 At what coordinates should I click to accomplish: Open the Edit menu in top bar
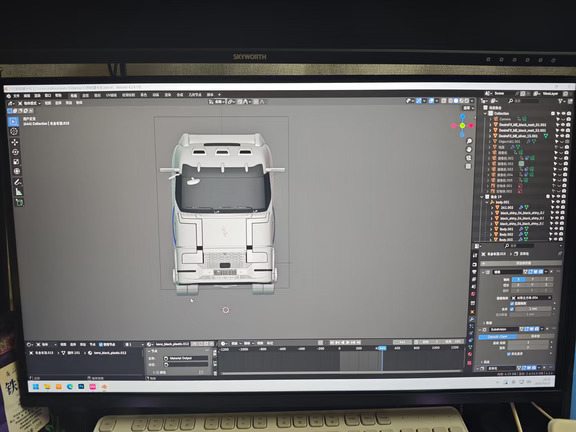tap(27, 96)
